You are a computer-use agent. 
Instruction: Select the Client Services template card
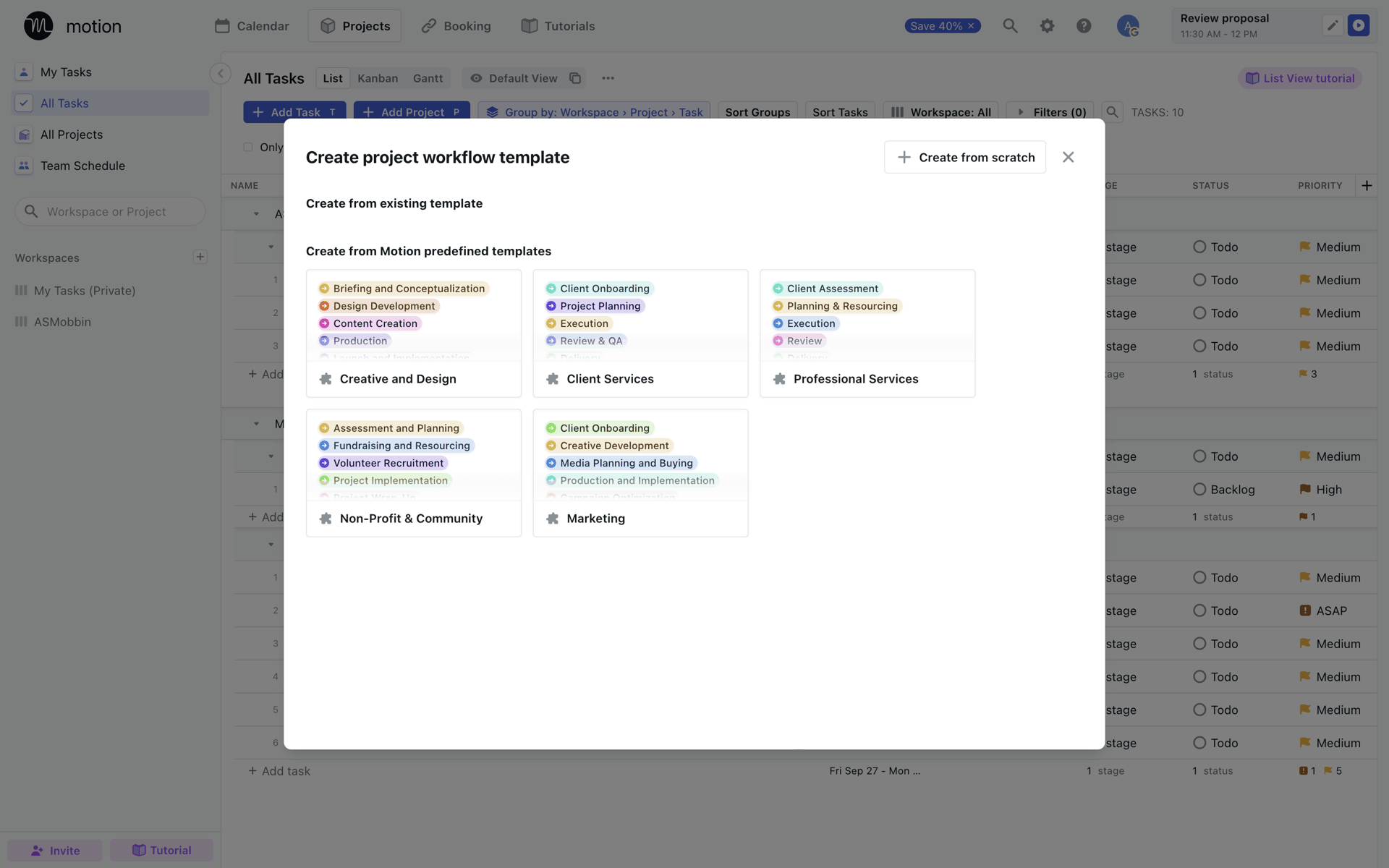[x=640, y=333]
